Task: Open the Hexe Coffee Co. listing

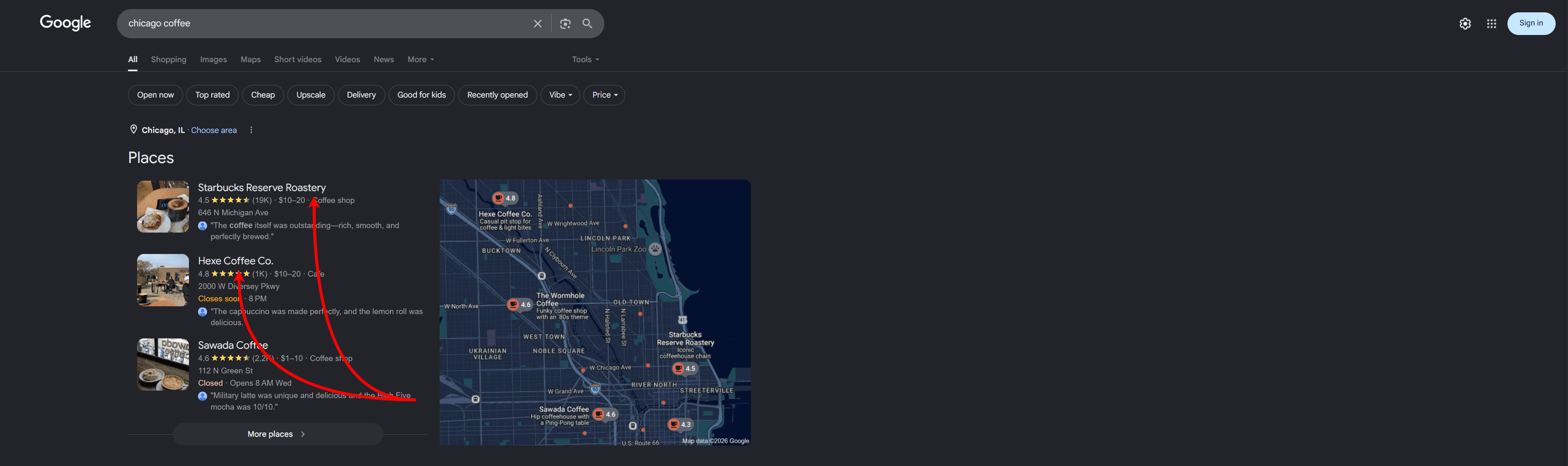Action: [235, 261]
